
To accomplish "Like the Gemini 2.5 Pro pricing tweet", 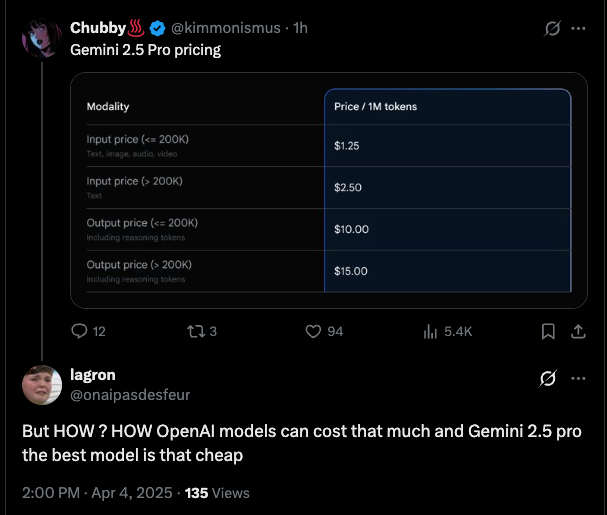I will (313, 331).
